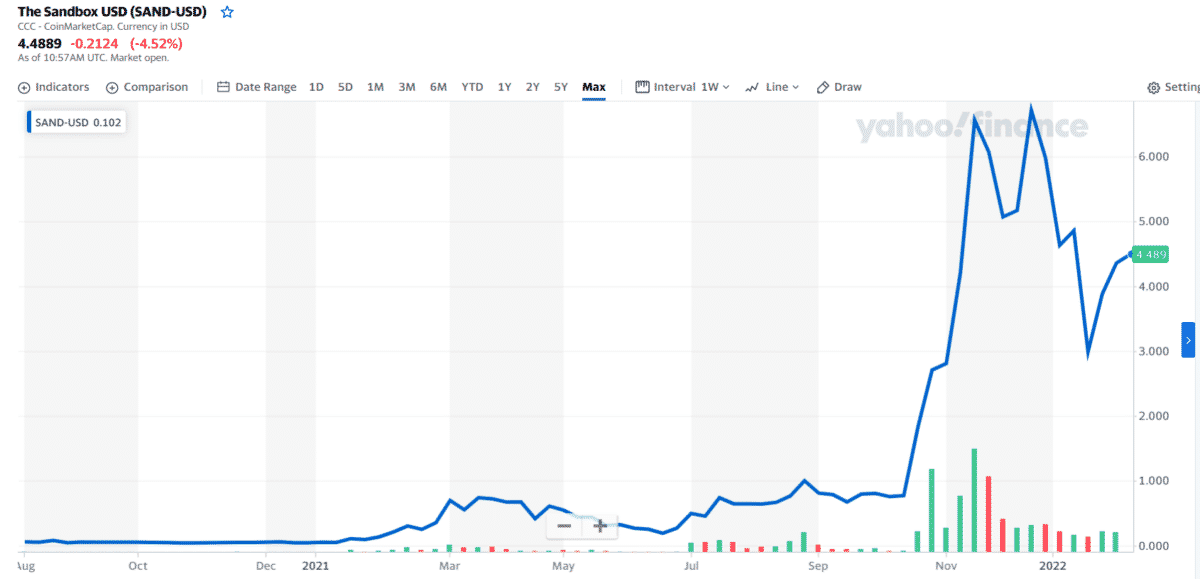The image size is (1200, 579).
Task: Click the Jul x-axis label
Action: tap(690, 566)
